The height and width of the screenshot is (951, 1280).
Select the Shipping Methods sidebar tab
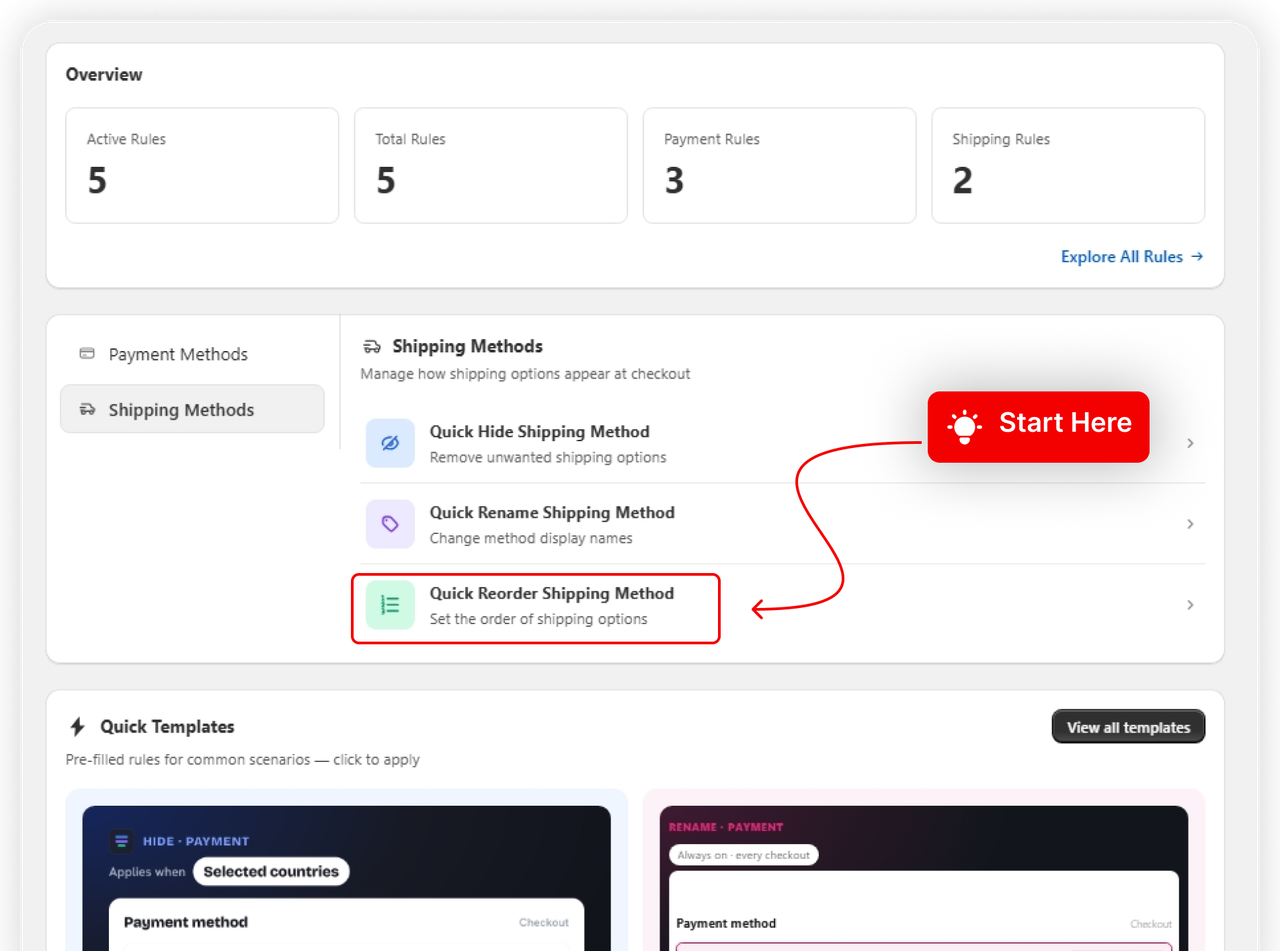pyautogui.click(x=192, y=409)
